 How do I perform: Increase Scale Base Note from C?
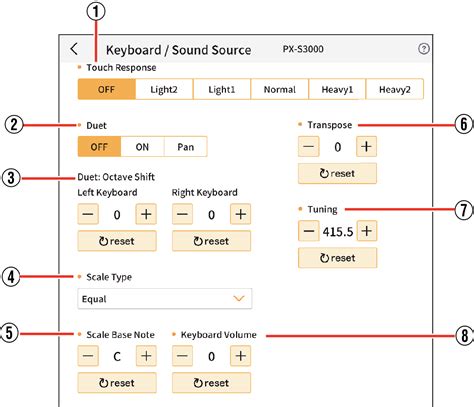[x=146, y=356]
